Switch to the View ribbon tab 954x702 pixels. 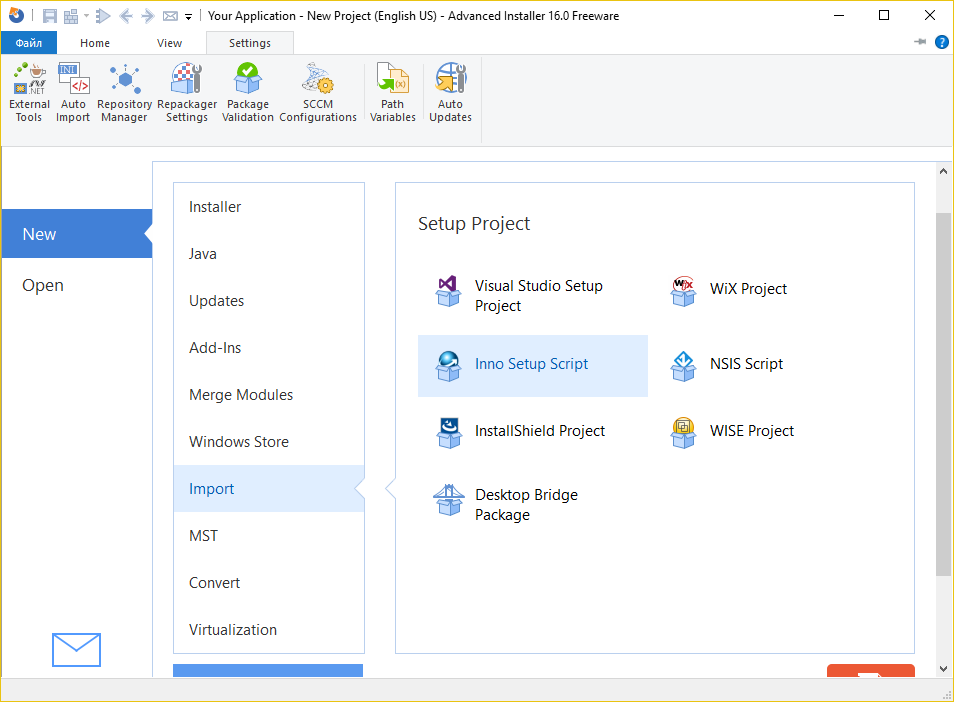click(169, 43)
